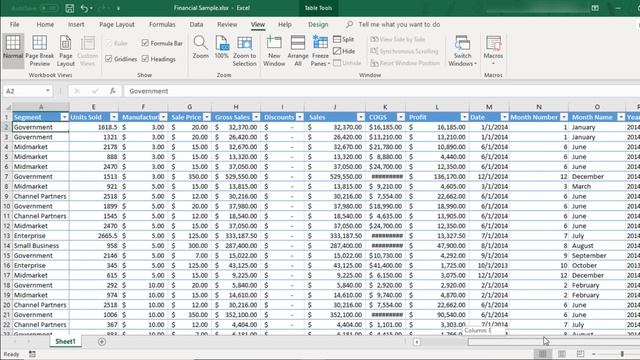The height and width of the screenshot is (360, 640).
Task: Click the Name Box showing A2
Action: (24, 91)
